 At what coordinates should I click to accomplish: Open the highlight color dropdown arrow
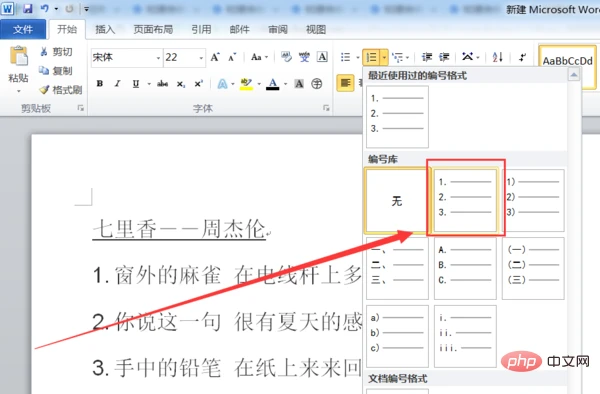[x=259, y=84]
